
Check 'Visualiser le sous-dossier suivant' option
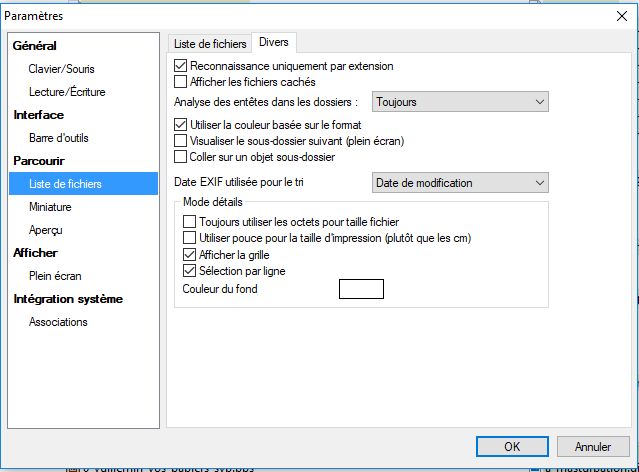pos(181,141)
